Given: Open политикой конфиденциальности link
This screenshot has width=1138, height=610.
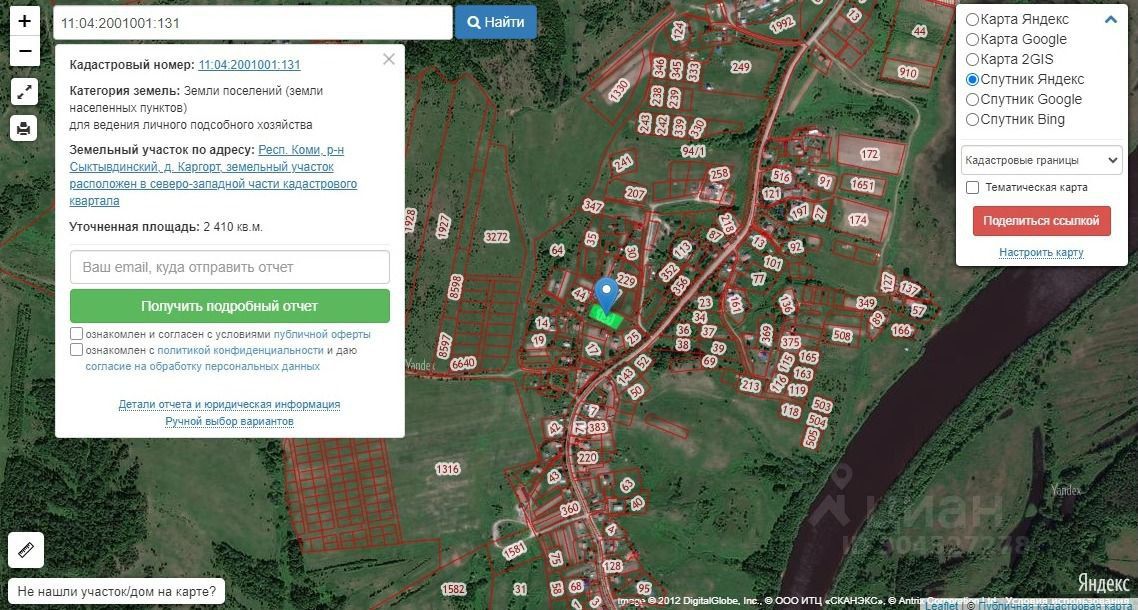Looking at the screenshot, I should coord(240,351).
